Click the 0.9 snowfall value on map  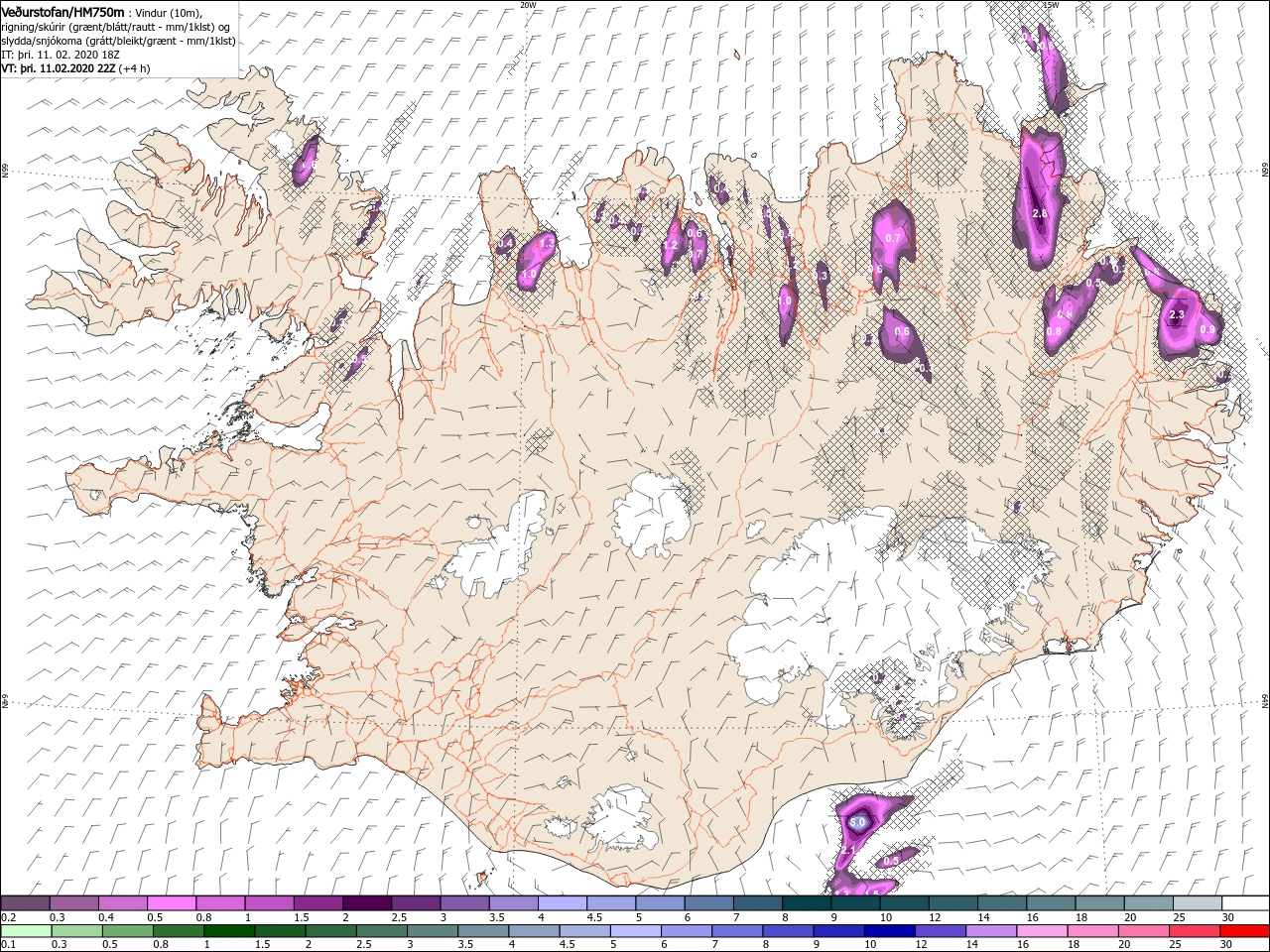1207,329
